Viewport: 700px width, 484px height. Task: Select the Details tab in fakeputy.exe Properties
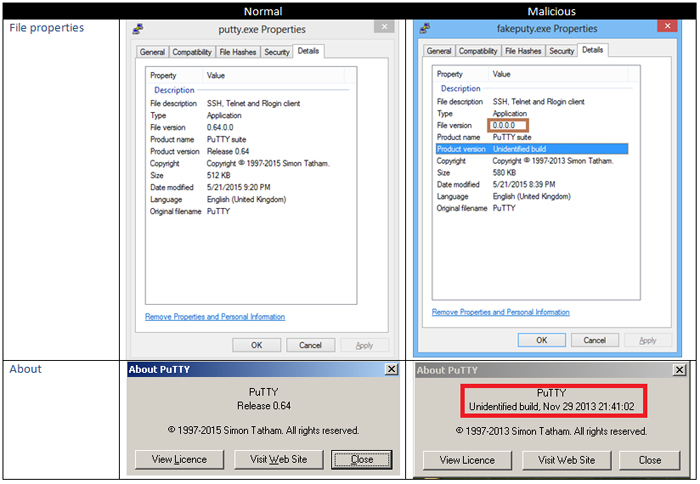click(593, 50)
